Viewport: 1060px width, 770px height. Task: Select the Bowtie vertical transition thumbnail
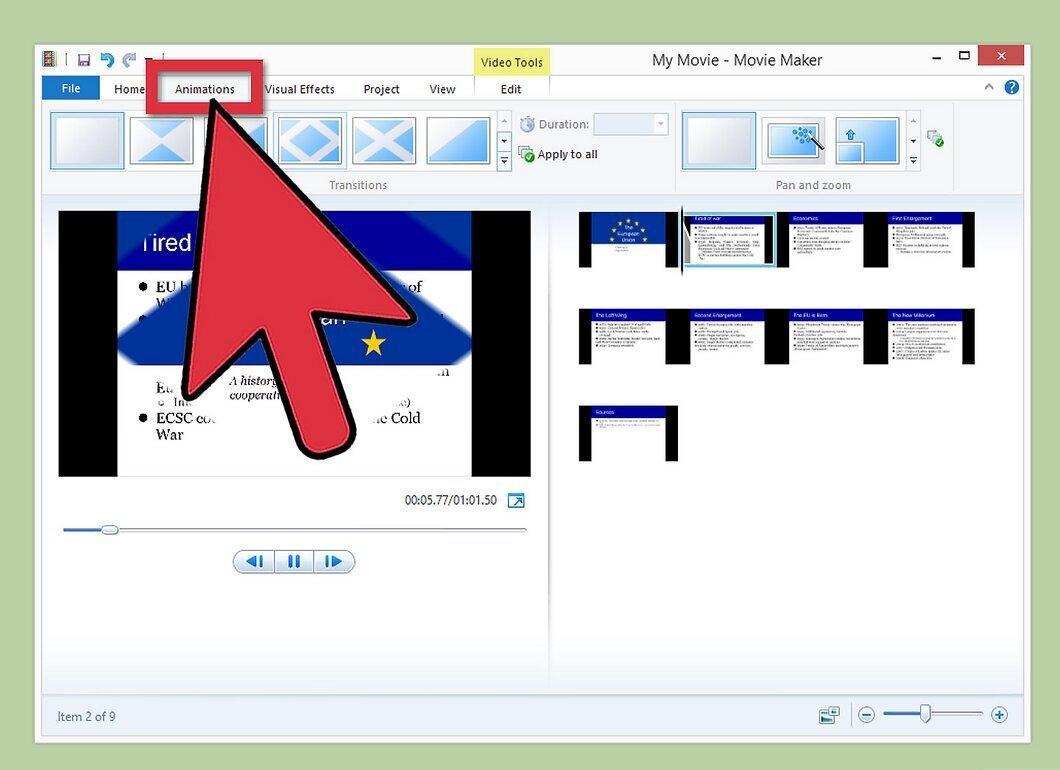point(161,141)
